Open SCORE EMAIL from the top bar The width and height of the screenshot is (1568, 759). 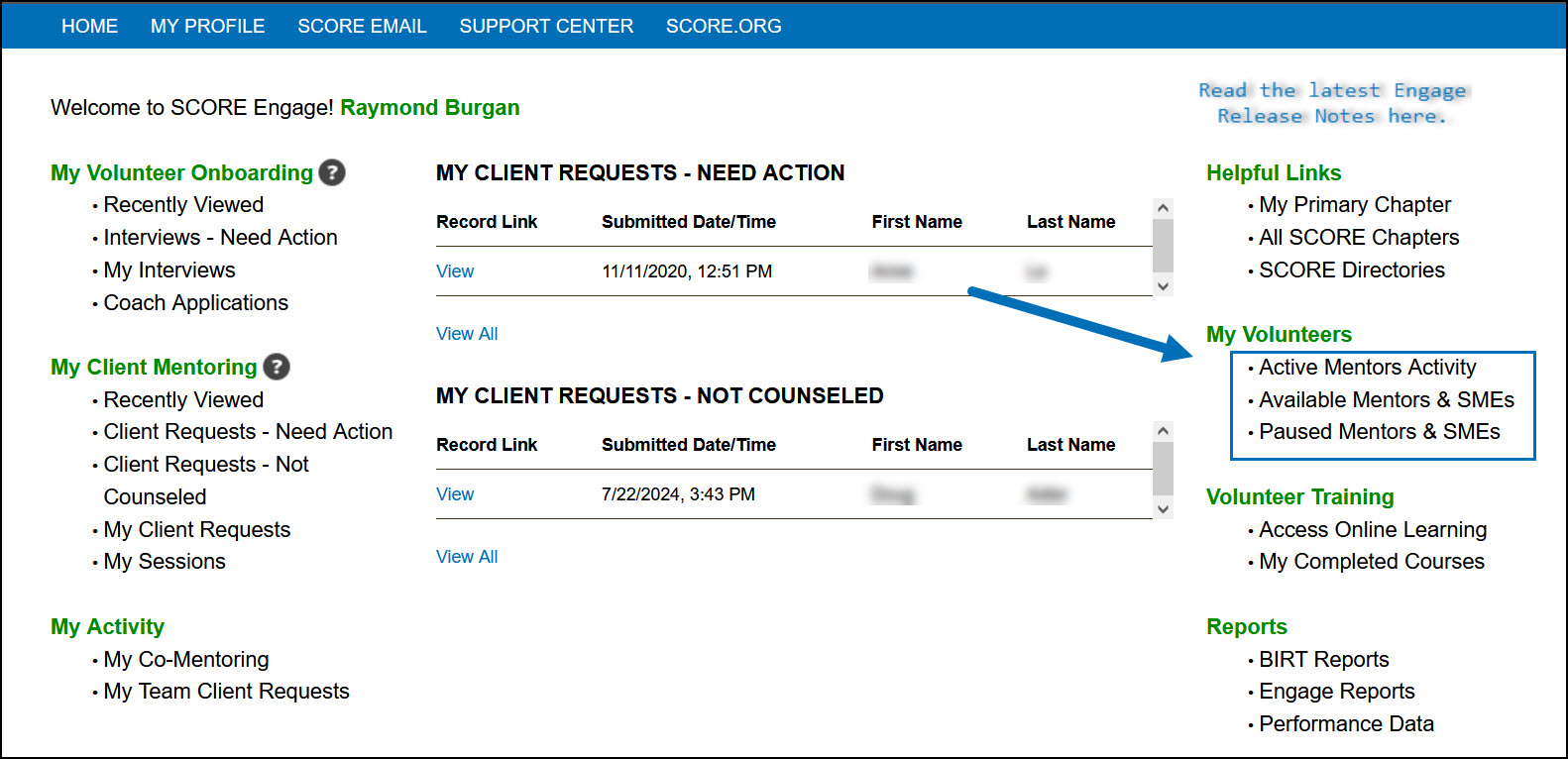tap(362, 26)
